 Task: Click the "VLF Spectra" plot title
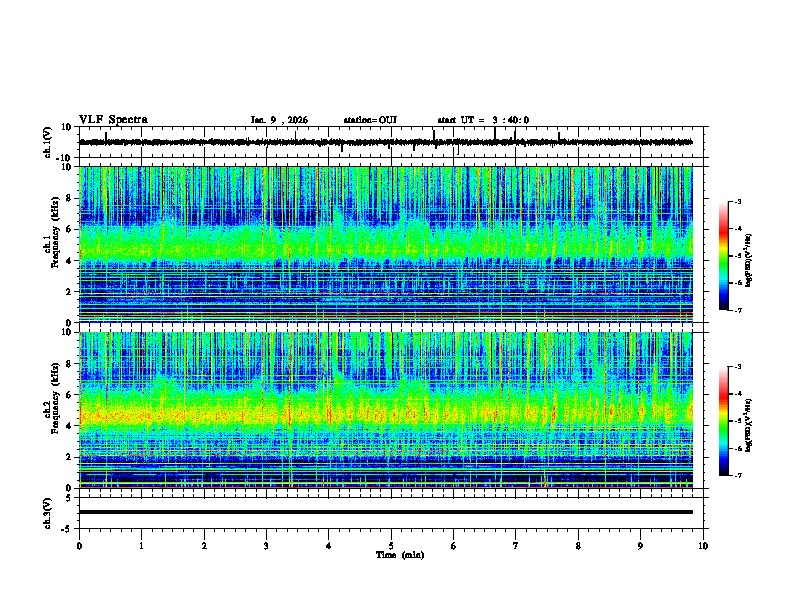click(x=113, y=120)
